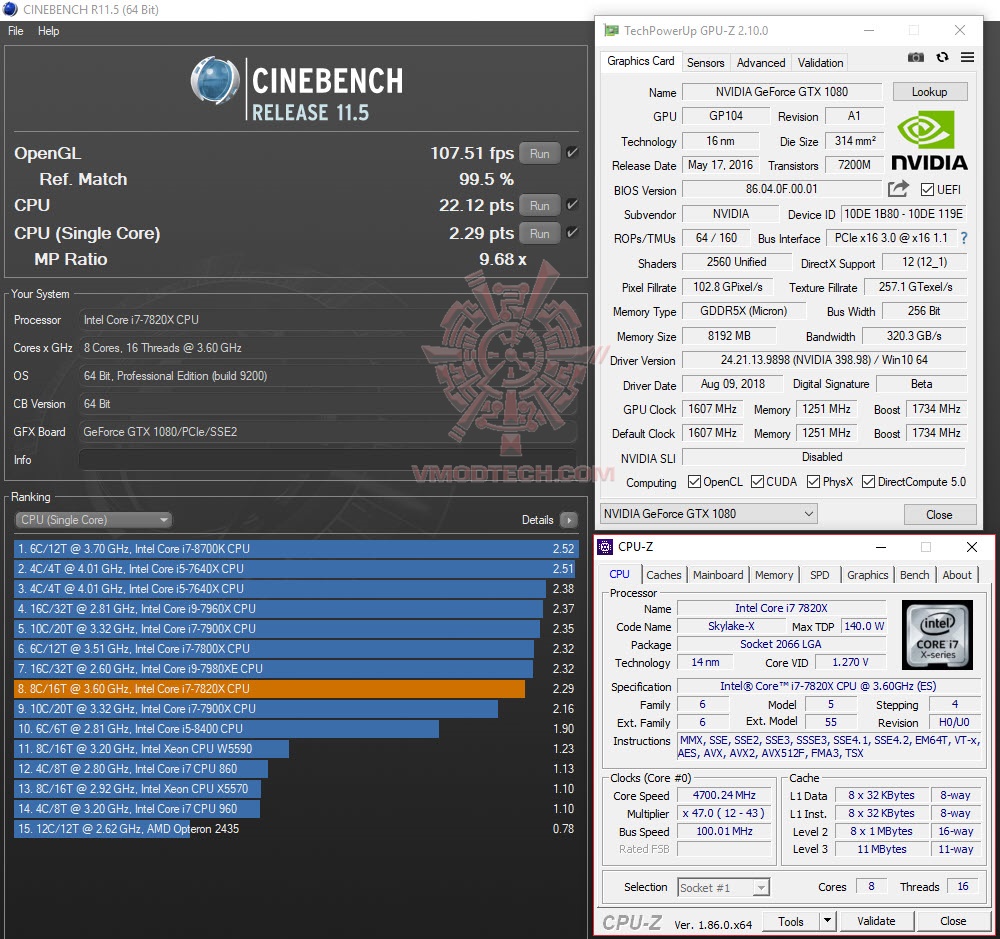
Task: Click the GFX Board GeForce GTX 1080 value
Action: point(327,431)
